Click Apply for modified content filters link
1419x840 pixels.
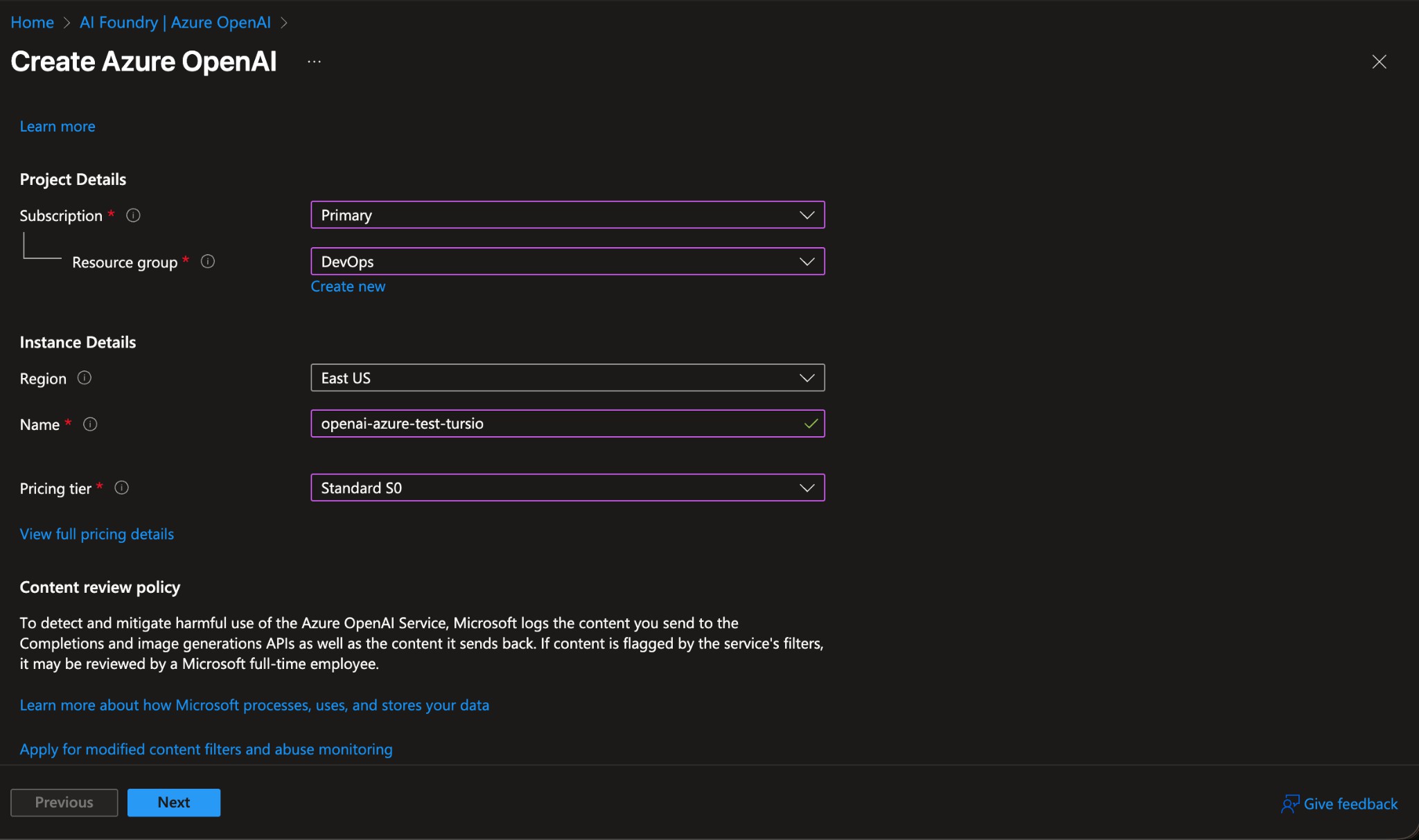pos(206,749)
